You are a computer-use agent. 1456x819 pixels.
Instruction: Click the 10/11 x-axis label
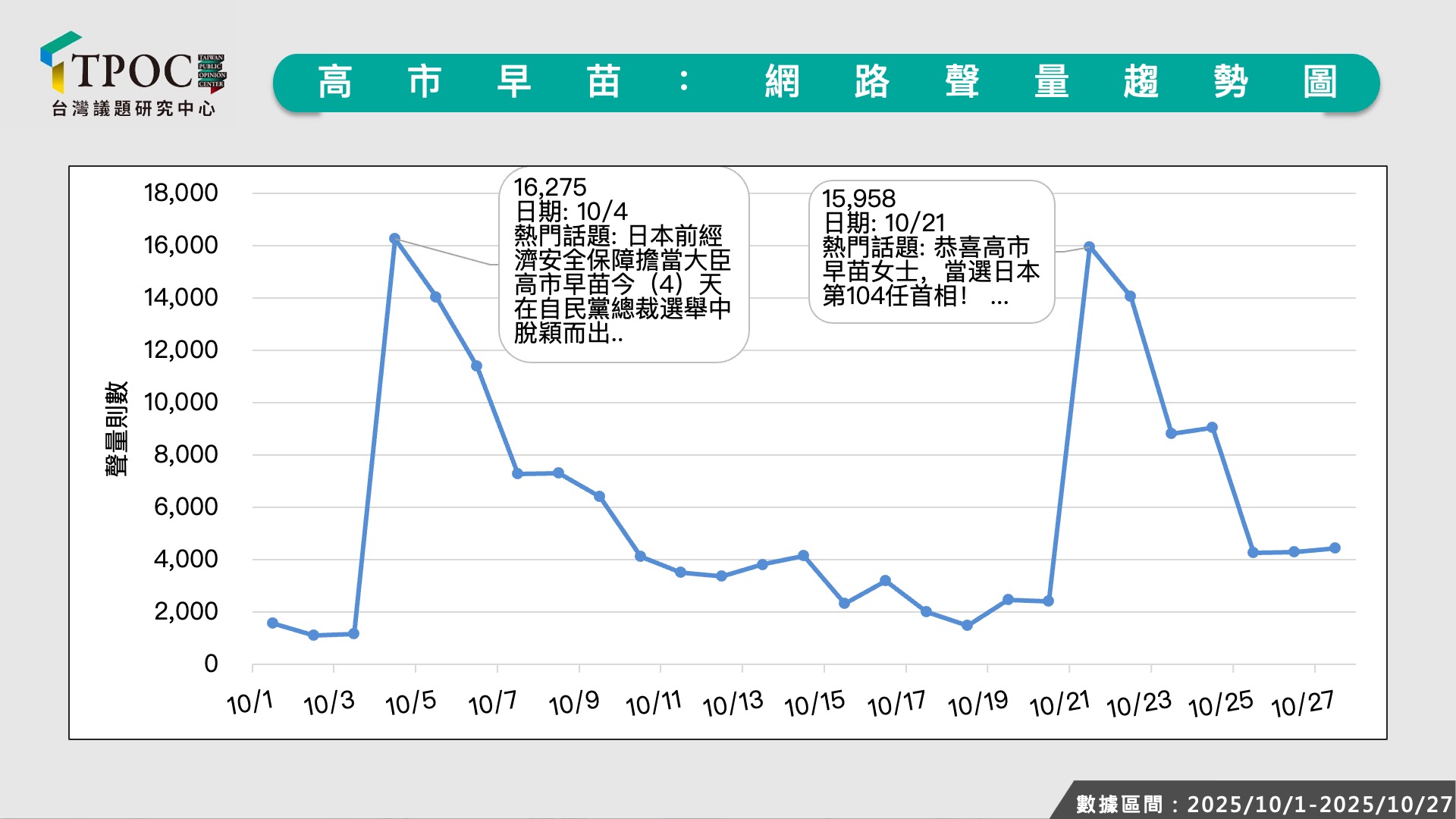tap(653, 704)
